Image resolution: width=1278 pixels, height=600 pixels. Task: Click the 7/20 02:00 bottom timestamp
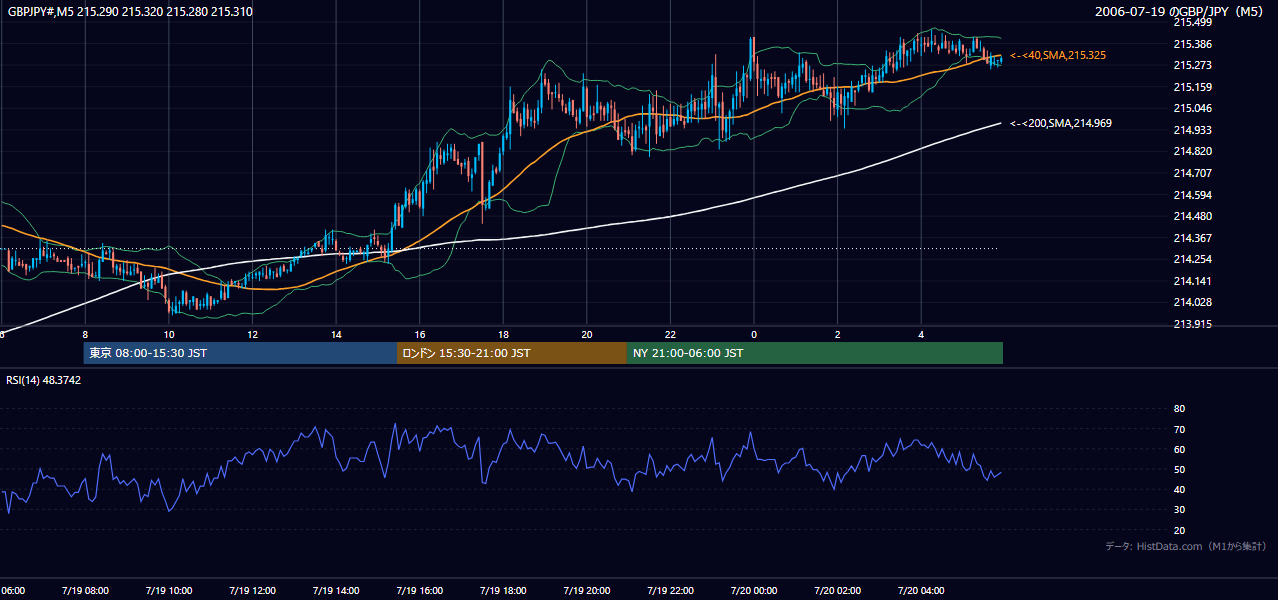(837, 590)
